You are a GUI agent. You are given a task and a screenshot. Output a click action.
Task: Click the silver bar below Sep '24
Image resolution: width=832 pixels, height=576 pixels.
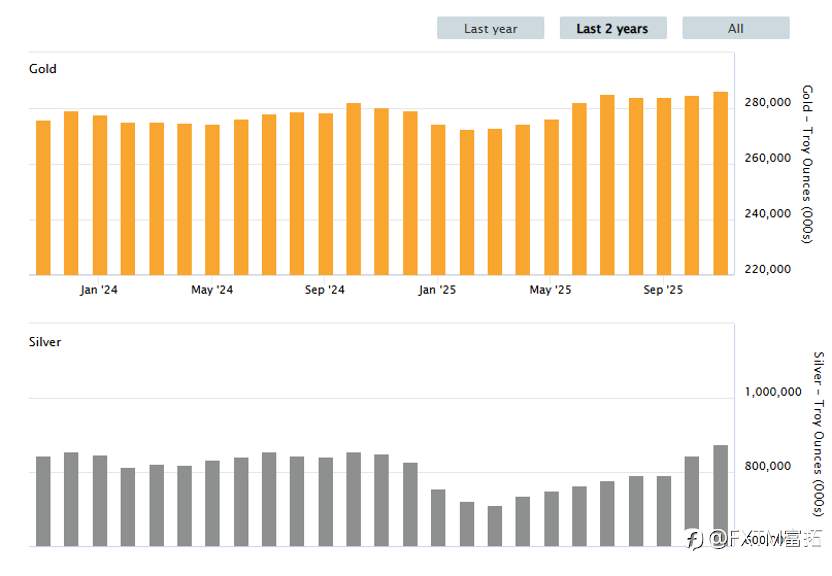click(325, 502)
